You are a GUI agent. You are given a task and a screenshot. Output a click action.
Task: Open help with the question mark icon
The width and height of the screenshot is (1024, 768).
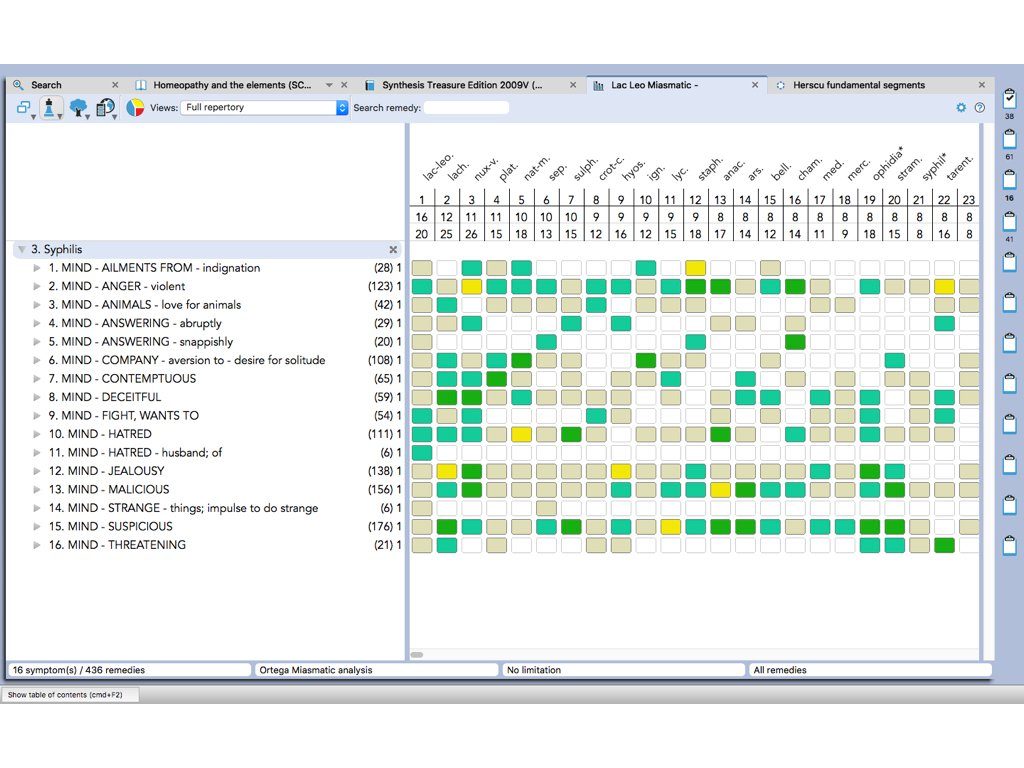point(980,108)
